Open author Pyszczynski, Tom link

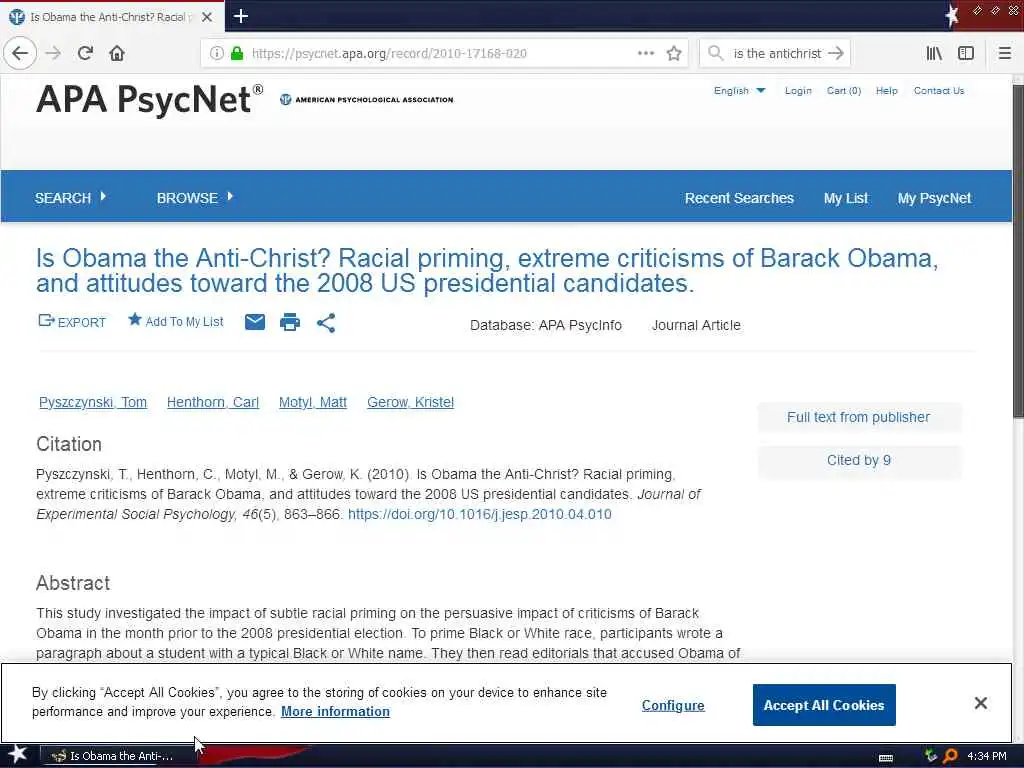pyautogui.click(x=93, y=402)
